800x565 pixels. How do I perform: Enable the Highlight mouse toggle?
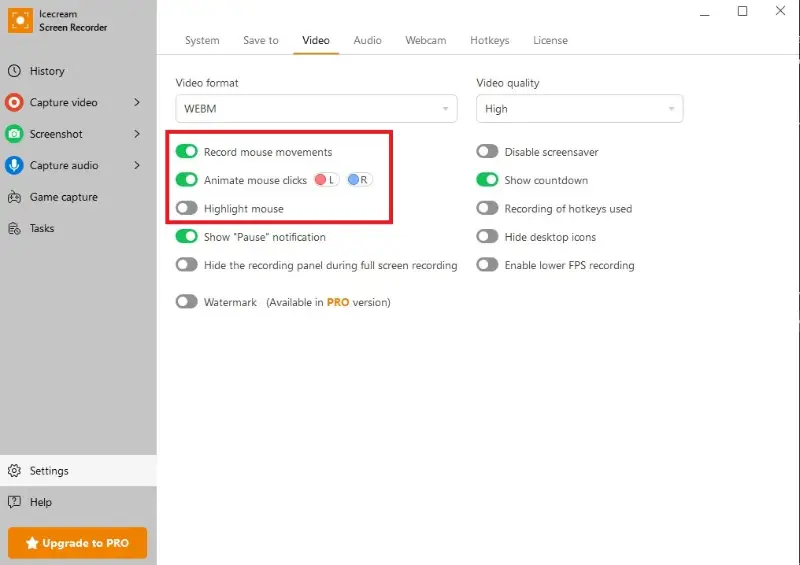187,209
